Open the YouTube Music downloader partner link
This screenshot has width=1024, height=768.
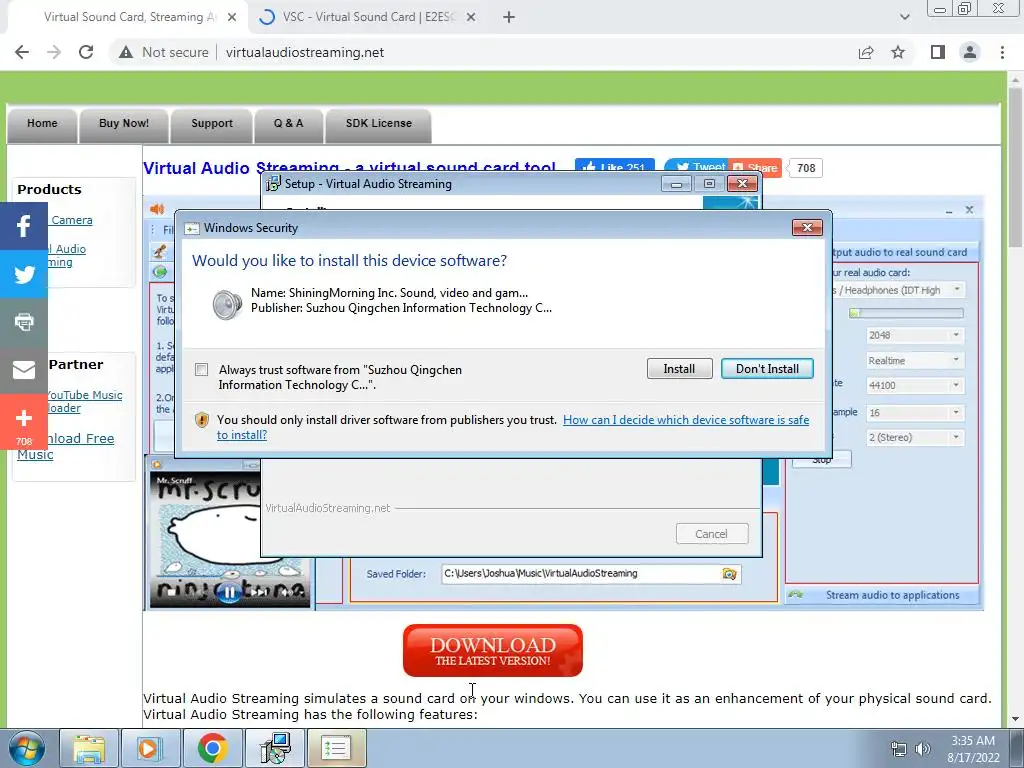[85, 402]
